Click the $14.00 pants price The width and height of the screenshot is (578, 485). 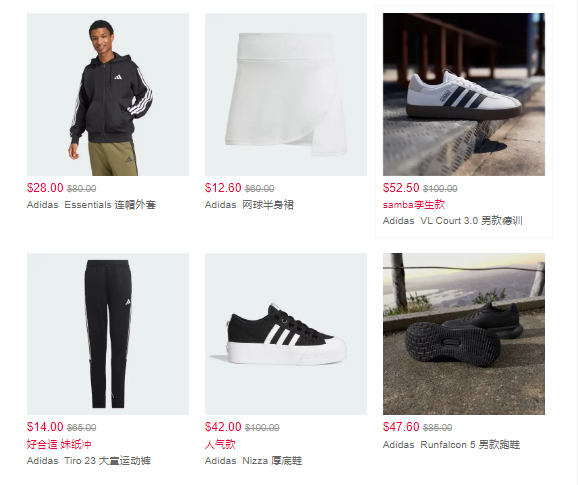[45, 427]
